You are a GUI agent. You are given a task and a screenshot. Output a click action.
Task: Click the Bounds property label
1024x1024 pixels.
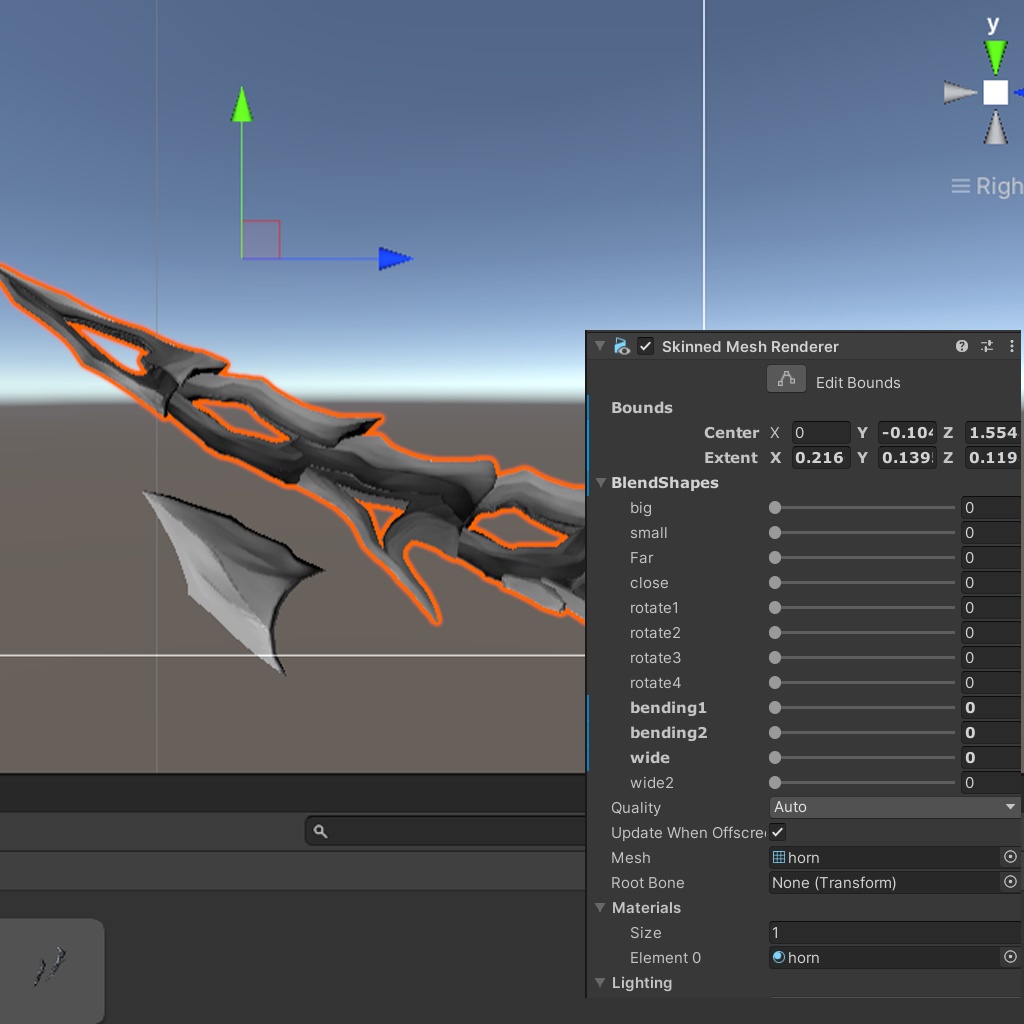(641, 408)
